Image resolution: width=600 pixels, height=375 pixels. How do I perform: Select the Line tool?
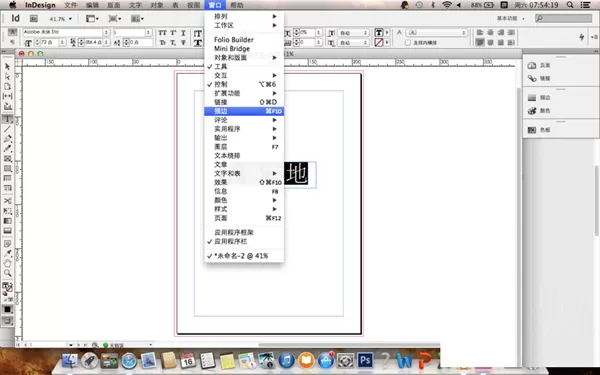pyautogui.click(x=7, y=129)
